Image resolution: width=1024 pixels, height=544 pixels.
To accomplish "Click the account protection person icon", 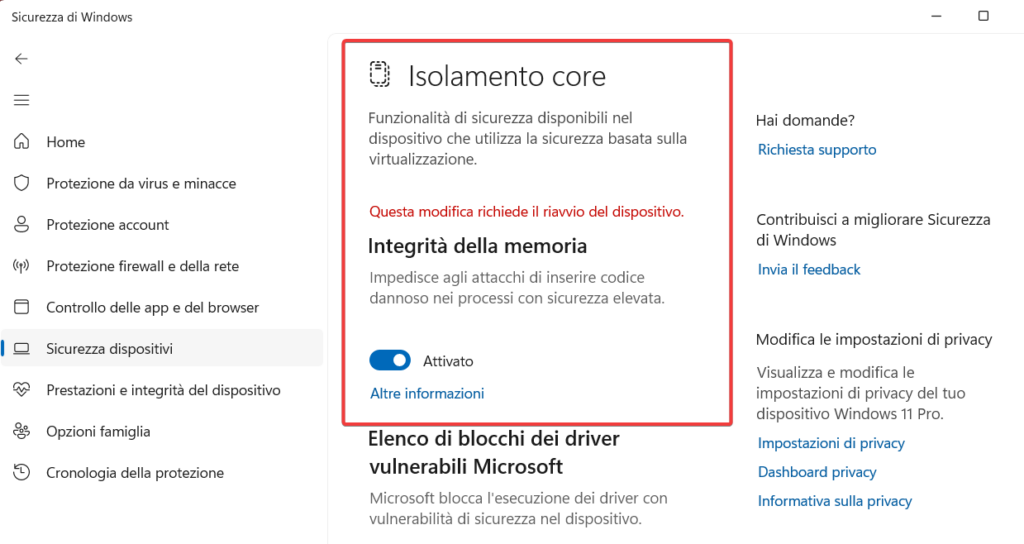I will click(21, 225).
